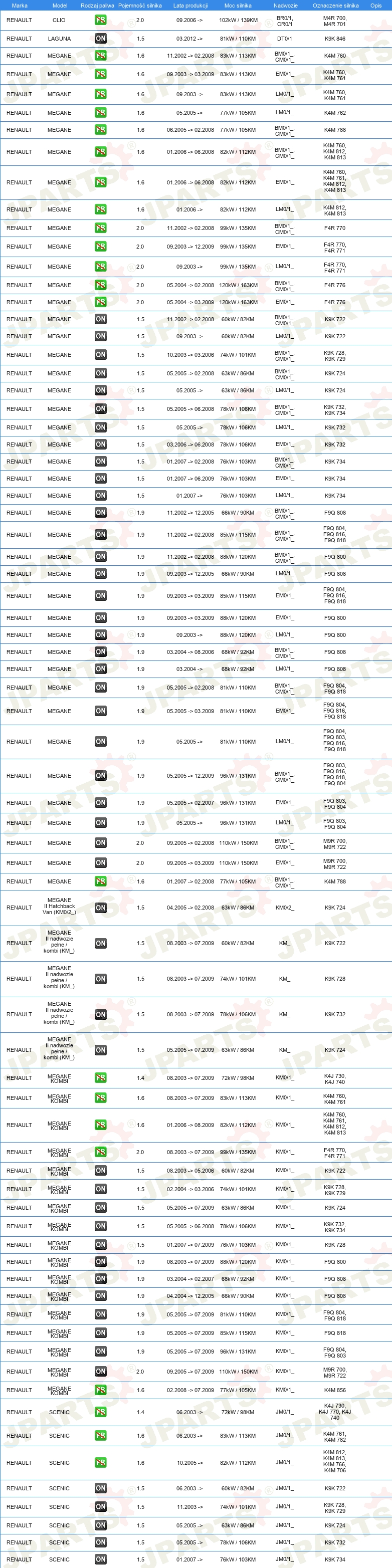This screenshot has height=1568, width=392.
Task: Click the Opis column header
Action: [x=376, y=6]
